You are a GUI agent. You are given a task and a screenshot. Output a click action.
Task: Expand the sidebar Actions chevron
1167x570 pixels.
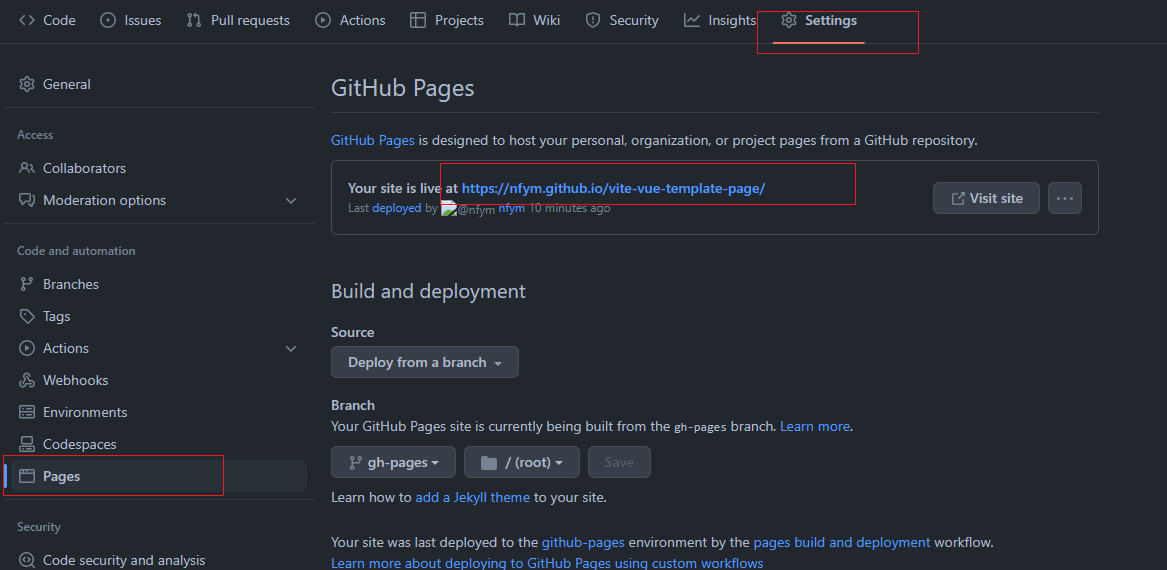pos(291,348)
